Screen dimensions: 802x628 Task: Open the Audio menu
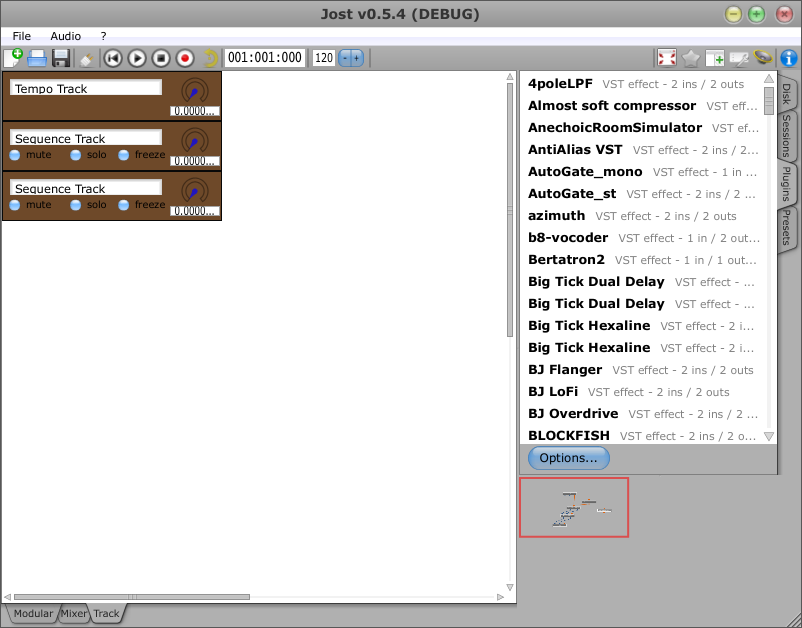click(66, 36)
